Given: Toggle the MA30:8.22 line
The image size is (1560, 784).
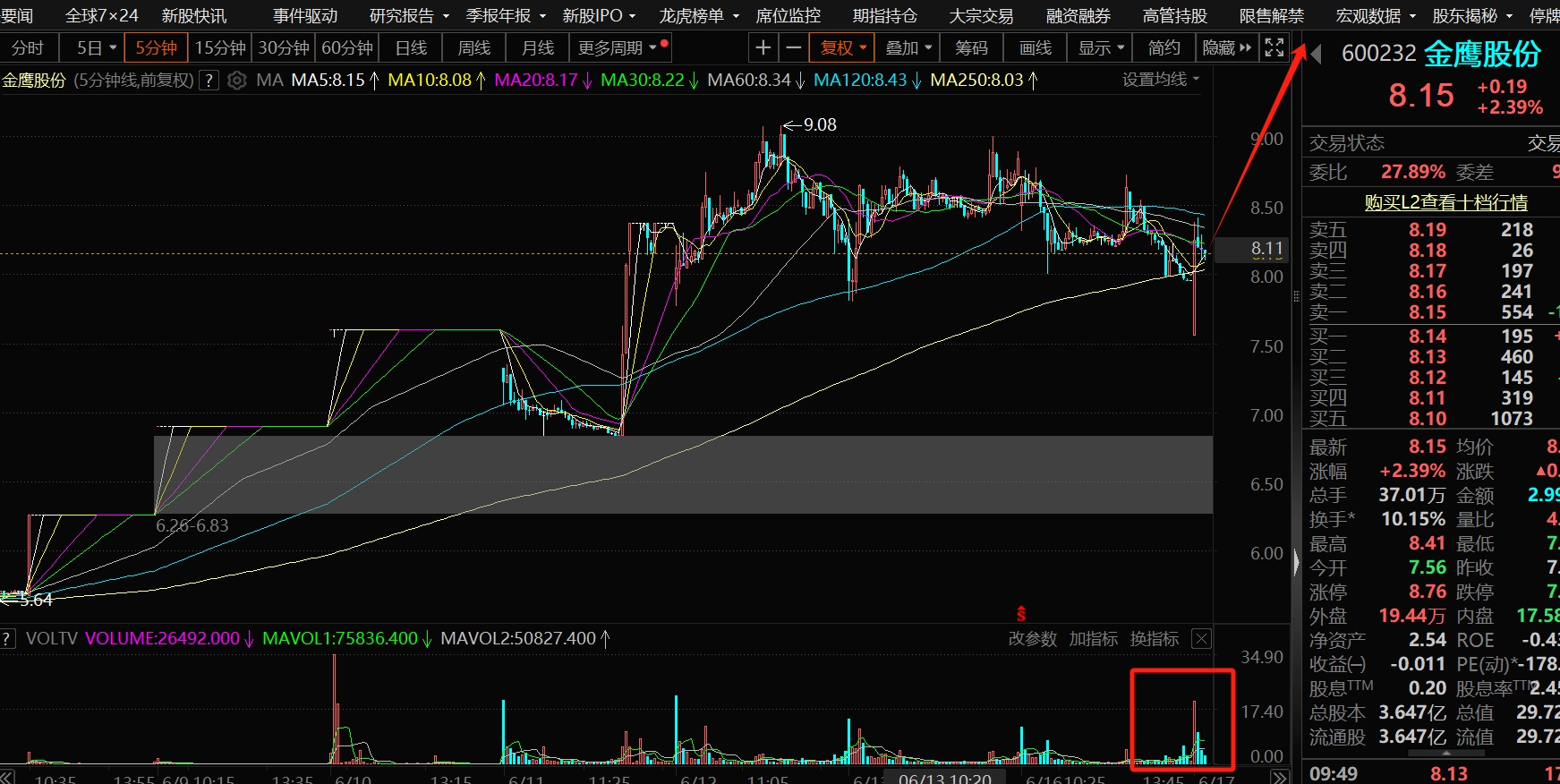Looking at the screenshot, I should pyautogui.click(x=649, y=81).
